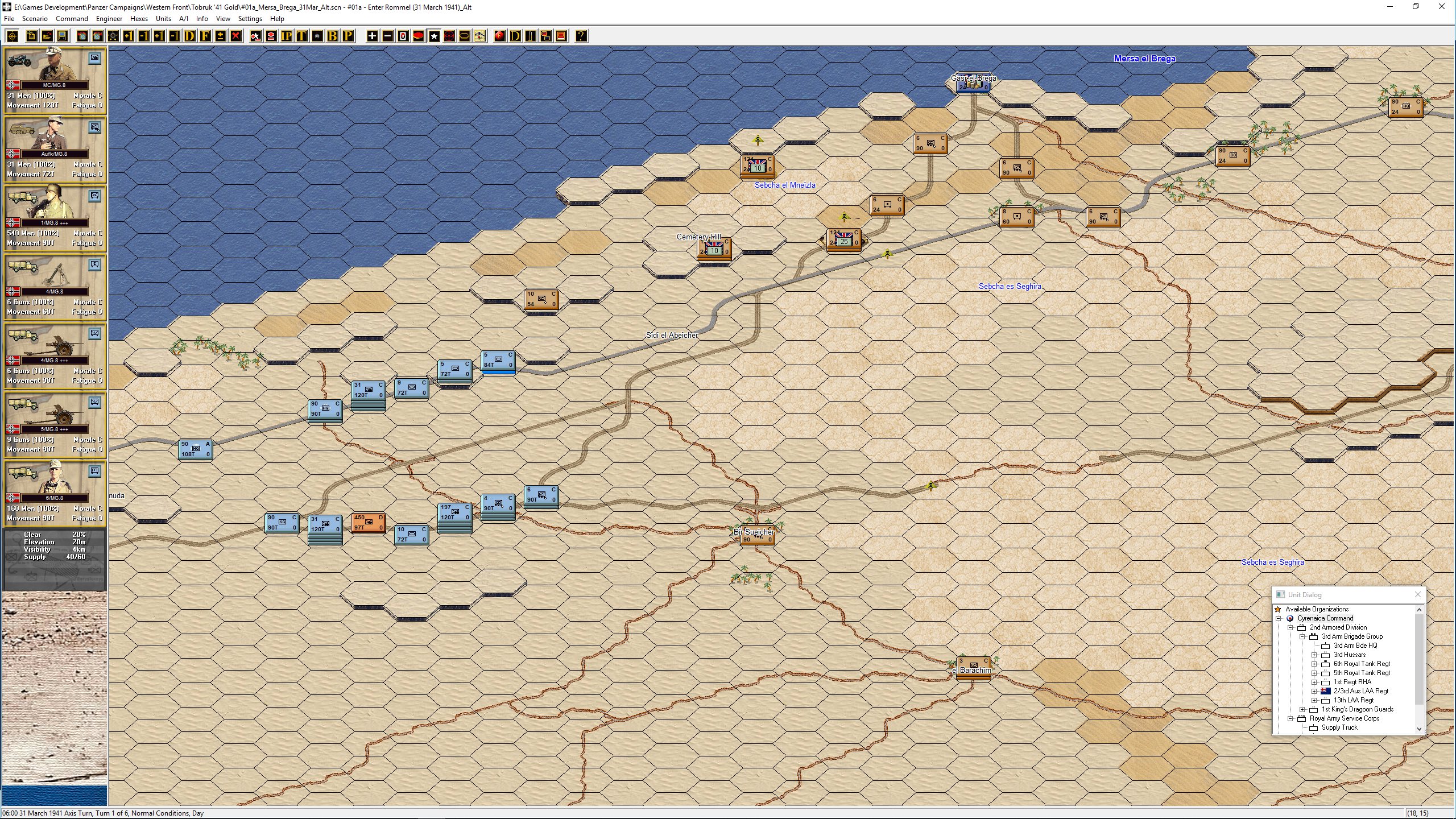Screen dimensions: 1456x819
Task: Click the Cemetery Hill objective counter
Action: tap(714, 248)
